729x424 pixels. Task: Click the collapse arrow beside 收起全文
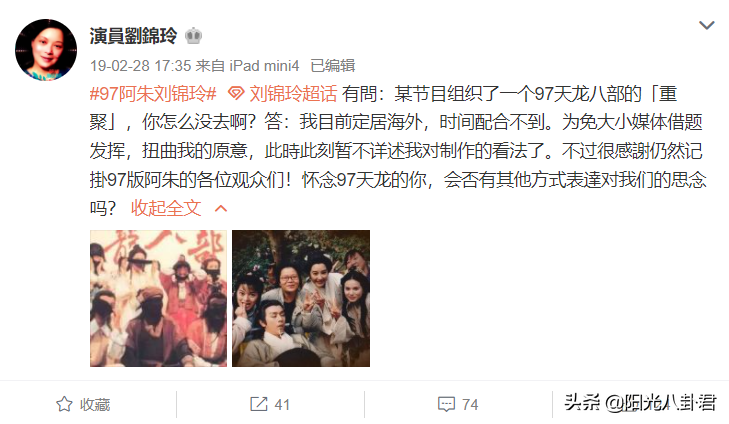(x=221, y=209)
